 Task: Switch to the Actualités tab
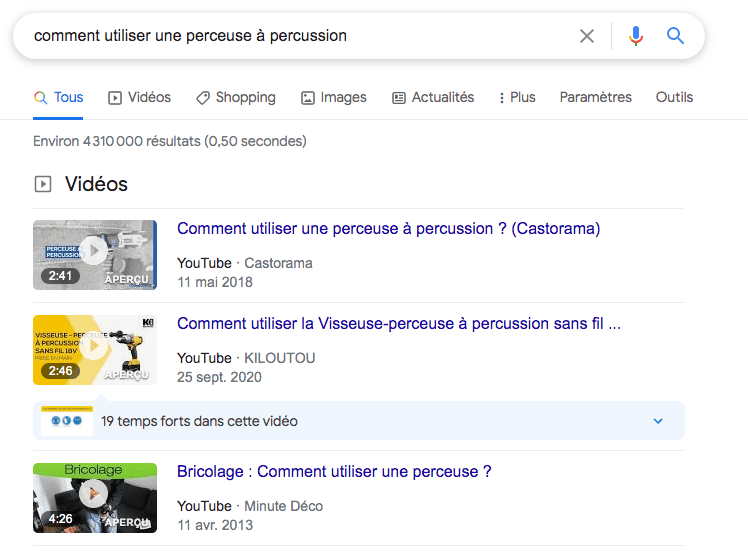coord(432,97)
